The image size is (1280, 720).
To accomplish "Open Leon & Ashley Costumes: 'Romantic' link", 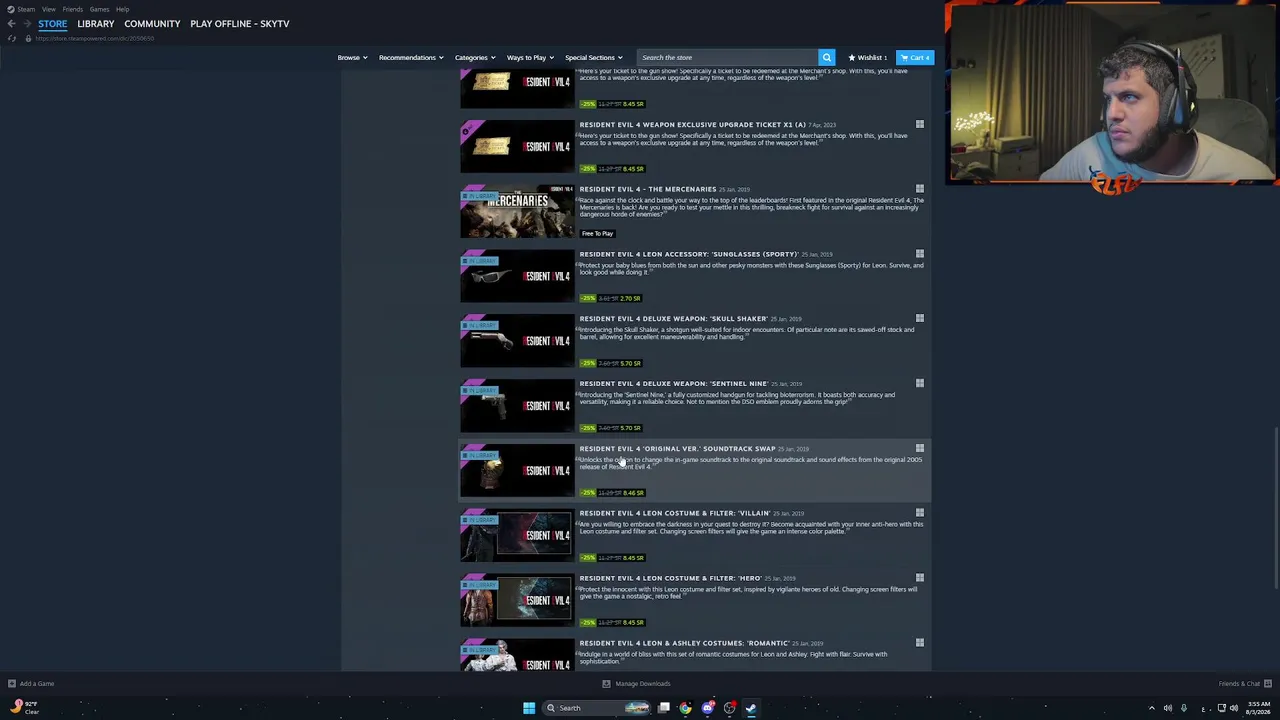I will click(684, 643).
